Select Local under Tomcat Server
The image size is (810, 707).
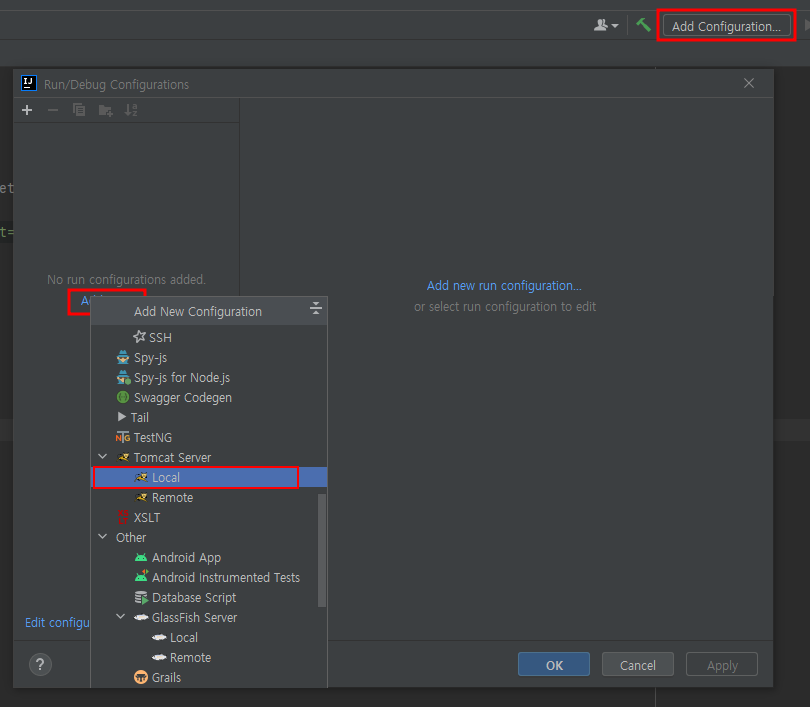click(x=209, y=478)
